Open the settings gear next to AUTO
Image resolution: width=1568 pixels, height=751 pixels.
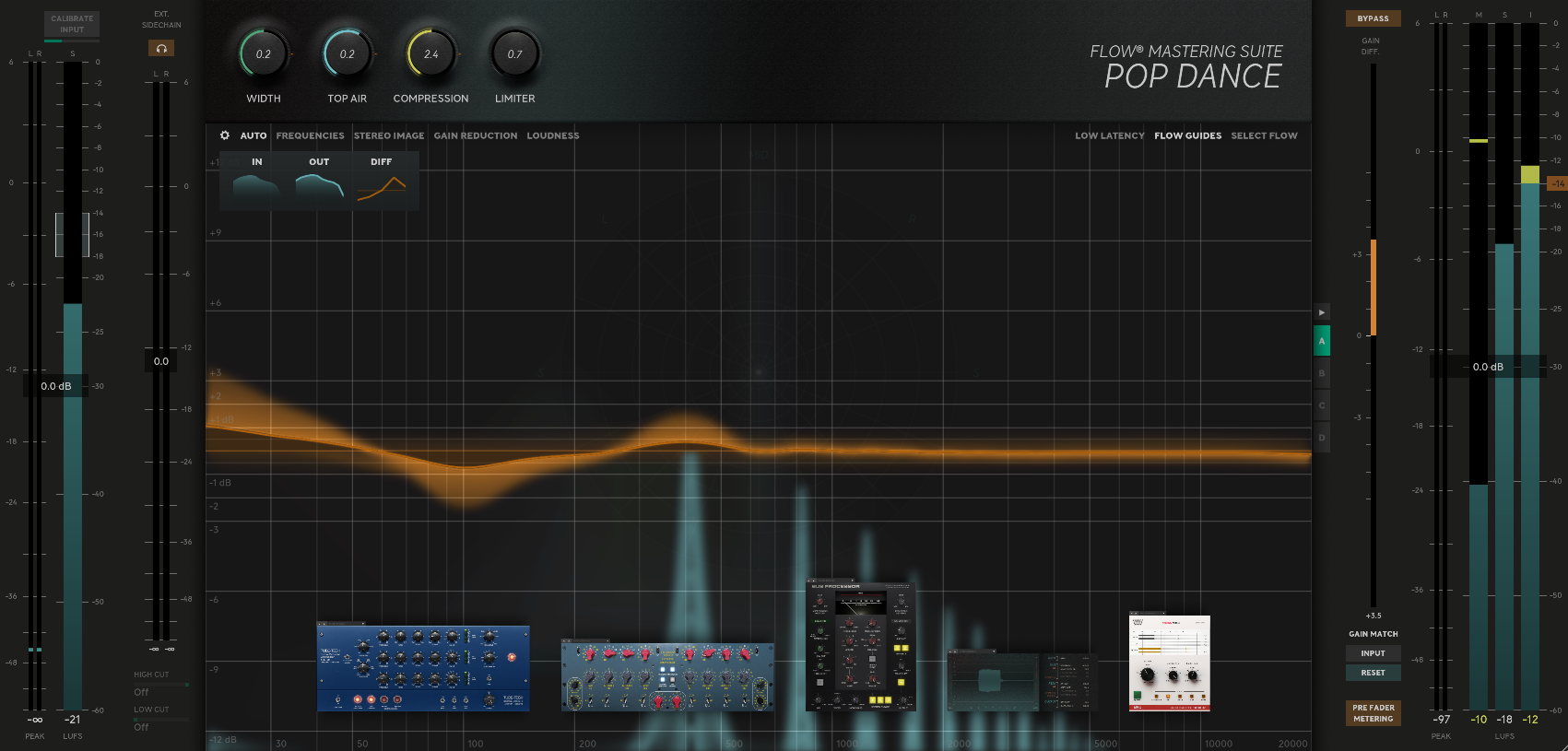pos(224,135)
